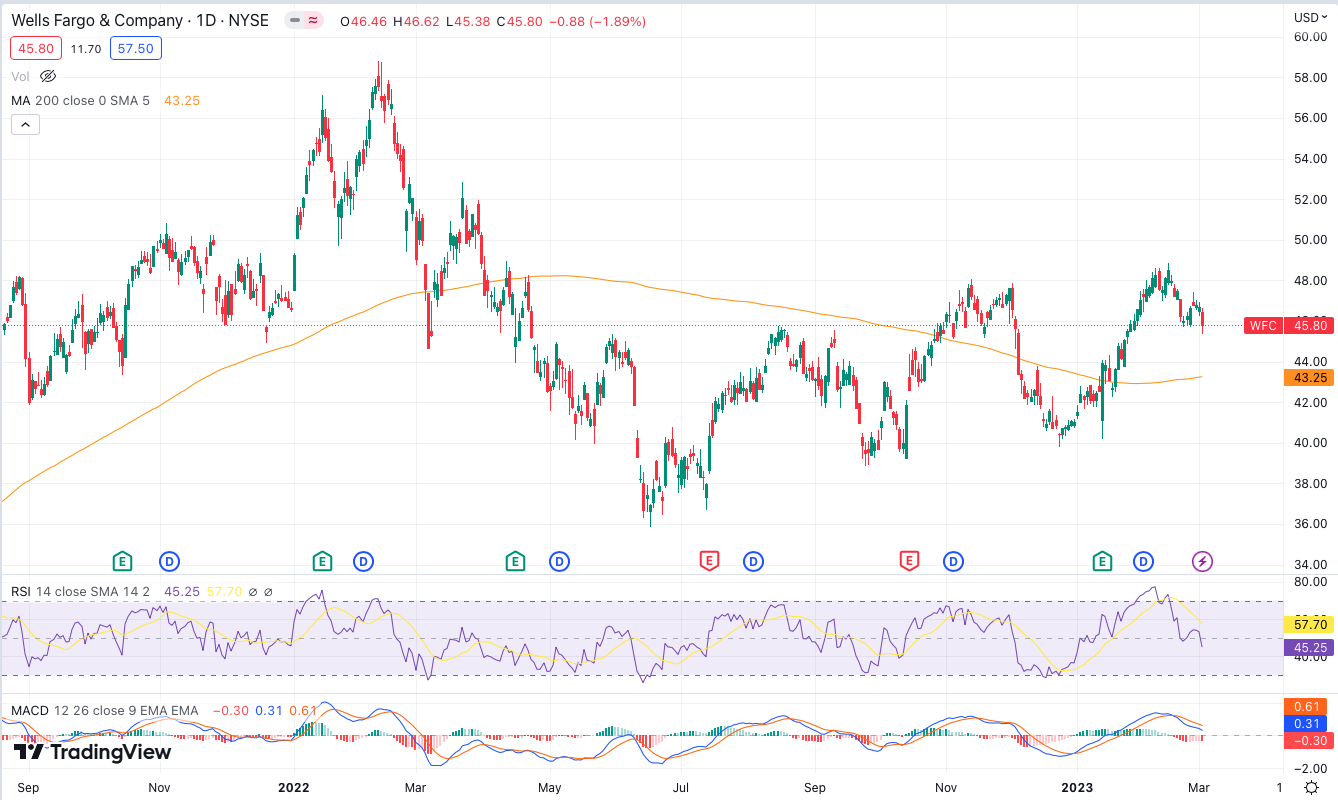Viewport: 1338px width, 800px height.
Task: Show the hidden Vol indicator via eye icon
Action: click(x=48, y=76)
